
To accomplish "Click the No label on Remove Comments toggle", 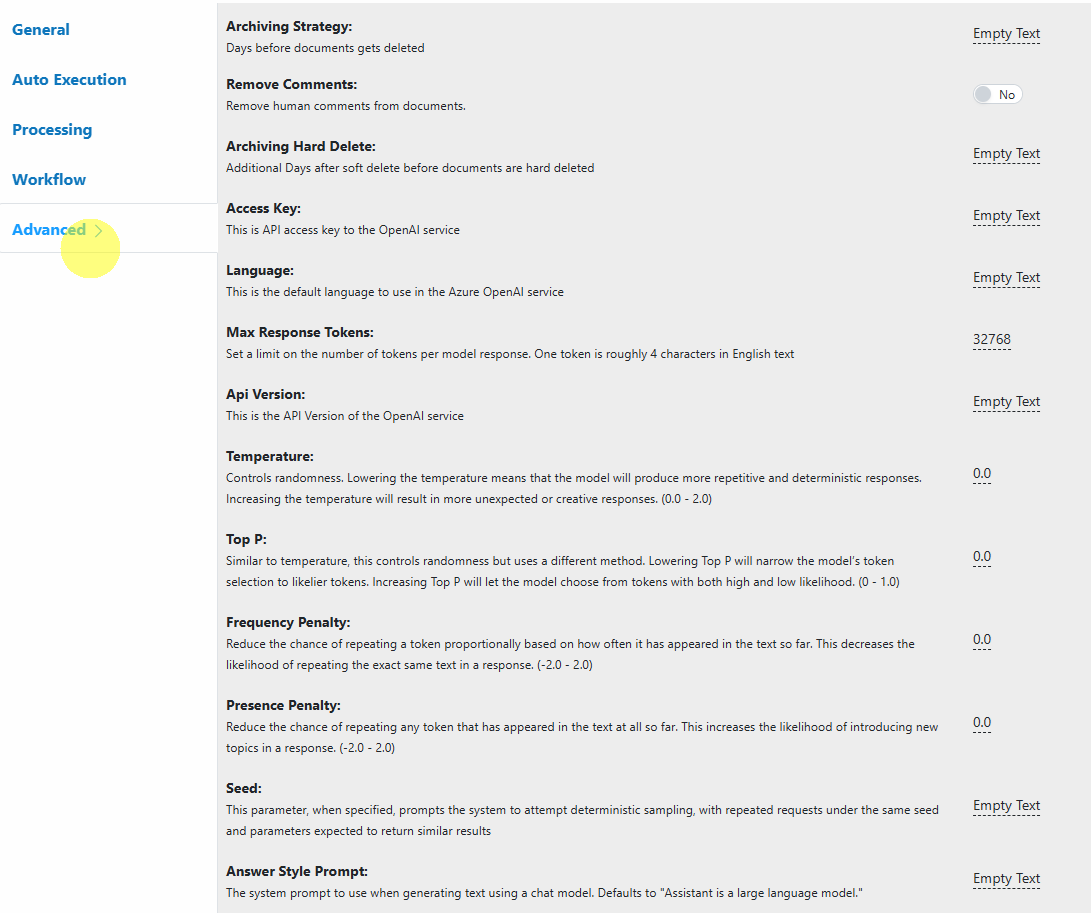I will pyautogui.click(x=1007, y=95).
